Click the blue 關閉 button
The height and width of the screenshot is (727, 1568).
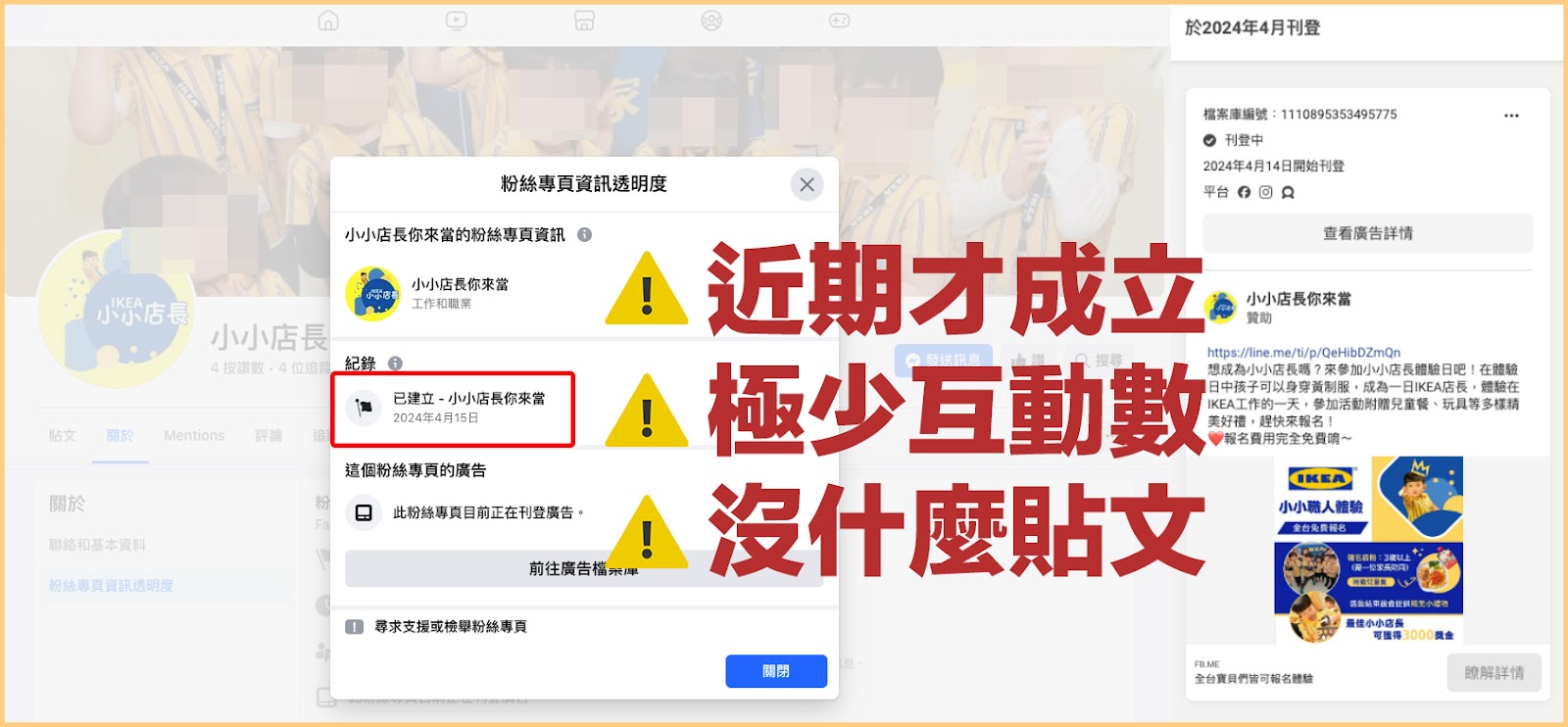point(776,671)
